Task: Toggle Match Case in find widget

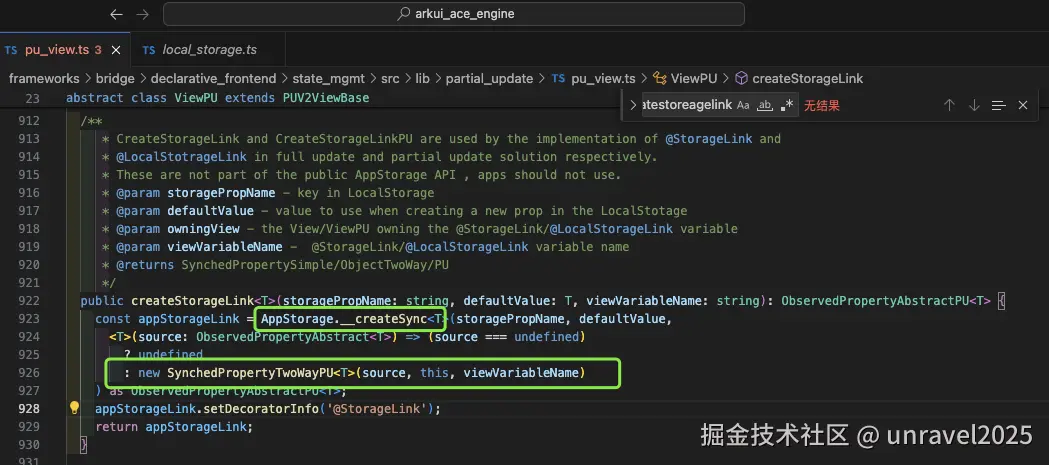Action: 743,105
